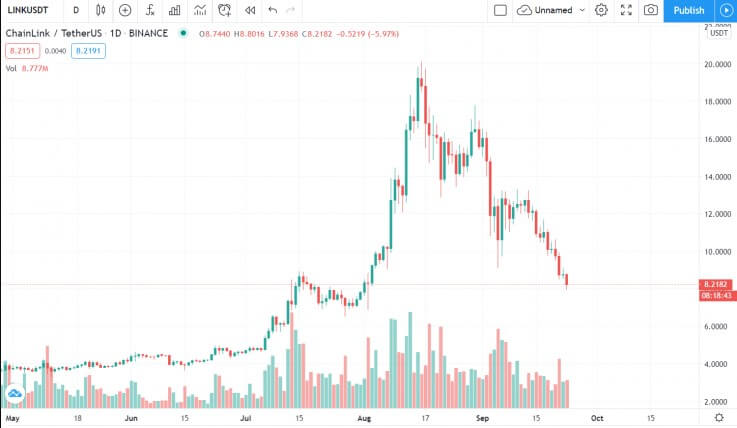Take chart snapshot with camera icon
This screenshot has width=737, height=428.
[651, 10]
